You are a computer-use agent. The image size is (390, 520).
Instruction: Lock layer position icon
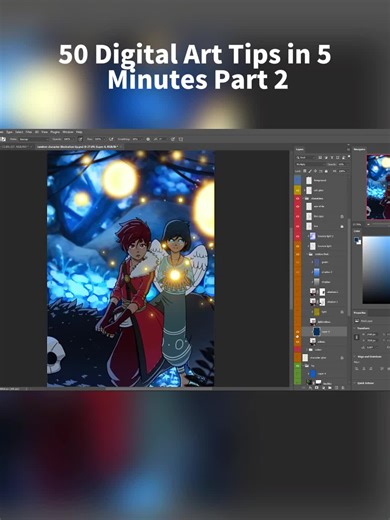coord(315,171)
